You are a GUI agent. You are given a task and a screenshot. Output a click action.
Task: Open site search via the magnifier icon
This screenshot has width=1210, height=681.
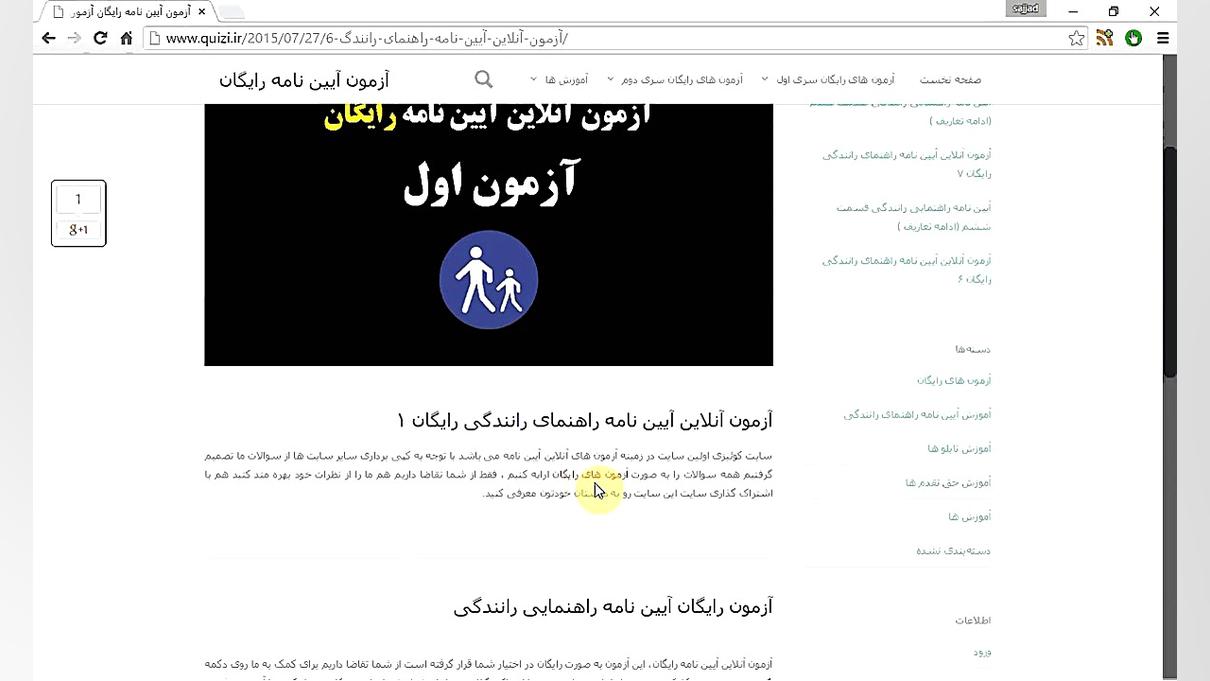pos(483,78)
